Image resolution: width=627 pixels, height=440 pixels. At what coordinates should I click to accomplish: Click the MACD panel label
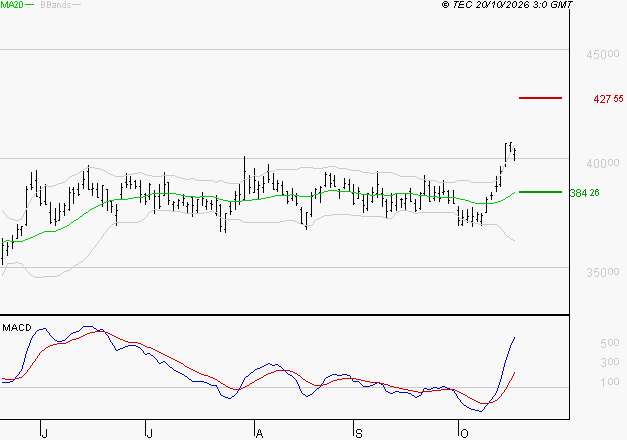(17, 328)
